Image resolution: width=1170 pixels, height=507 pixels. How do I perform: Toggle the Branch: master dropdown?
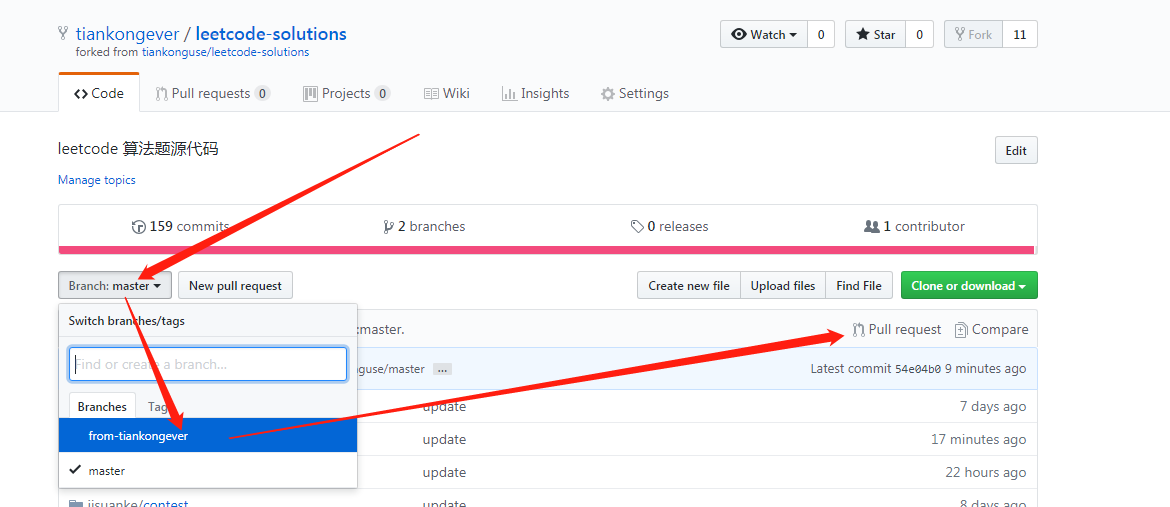[x=115, y=285]
